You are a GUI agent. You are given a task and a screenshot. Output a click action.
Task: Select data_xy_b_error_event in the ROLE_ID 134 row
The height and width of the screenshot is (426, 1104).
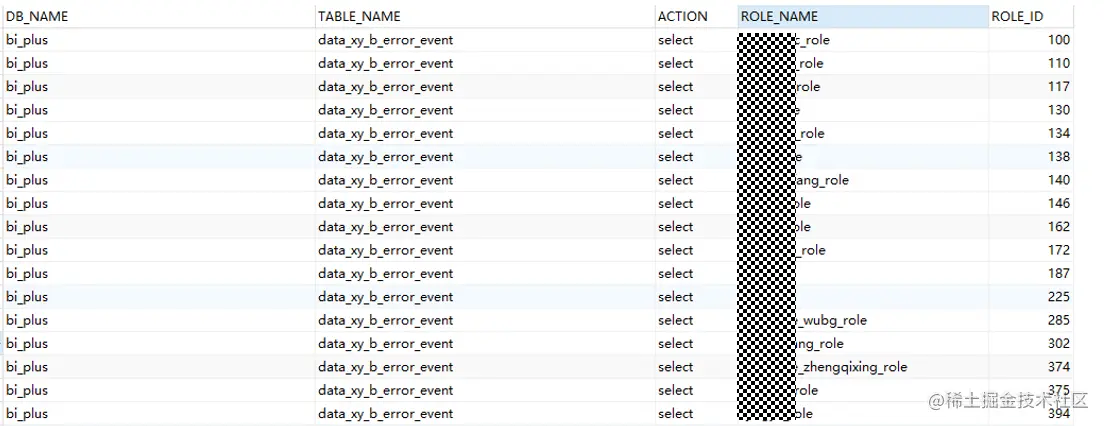(386, 133)
